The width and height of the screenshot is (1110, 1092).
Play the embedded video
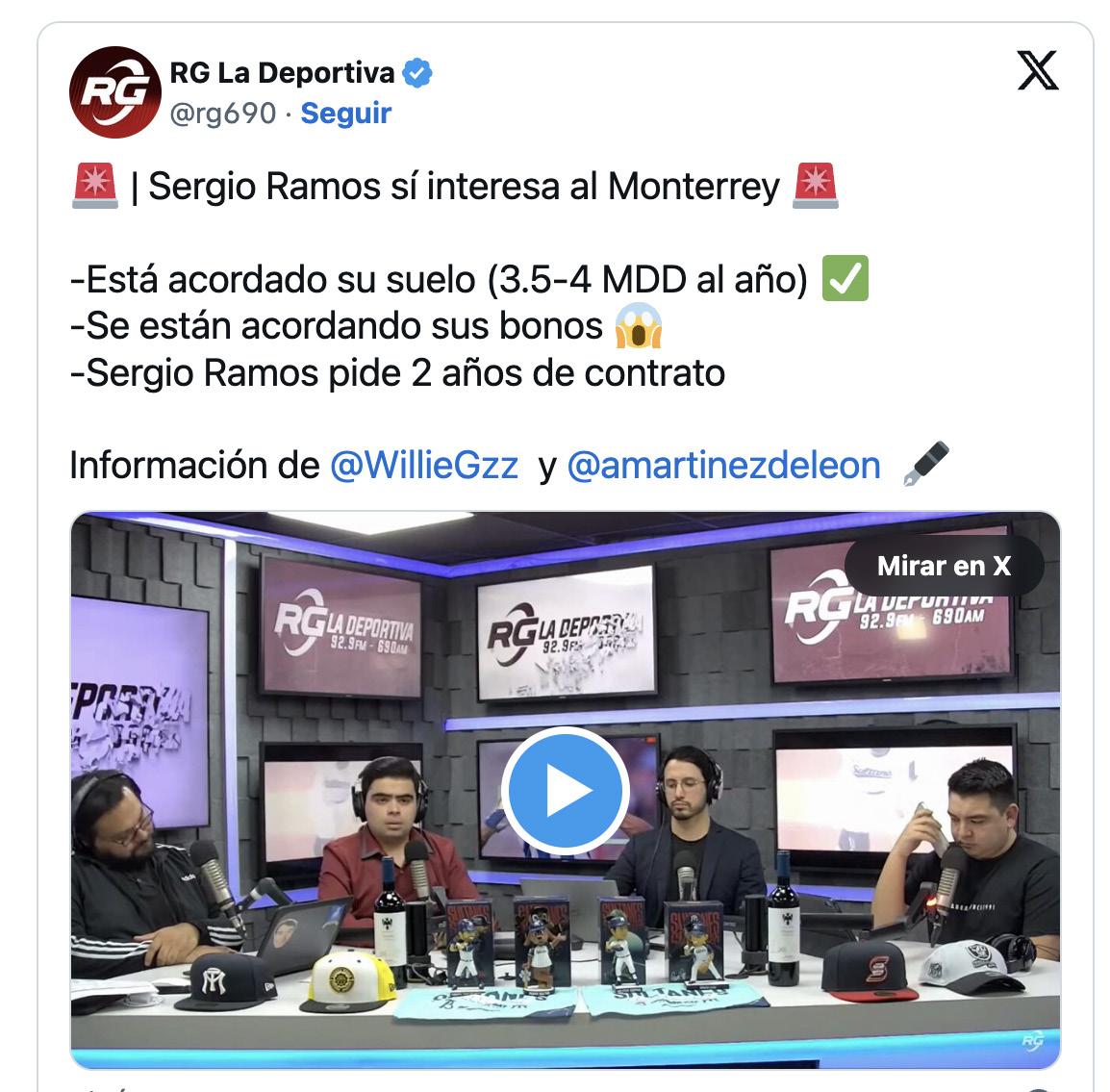point(565,790)
